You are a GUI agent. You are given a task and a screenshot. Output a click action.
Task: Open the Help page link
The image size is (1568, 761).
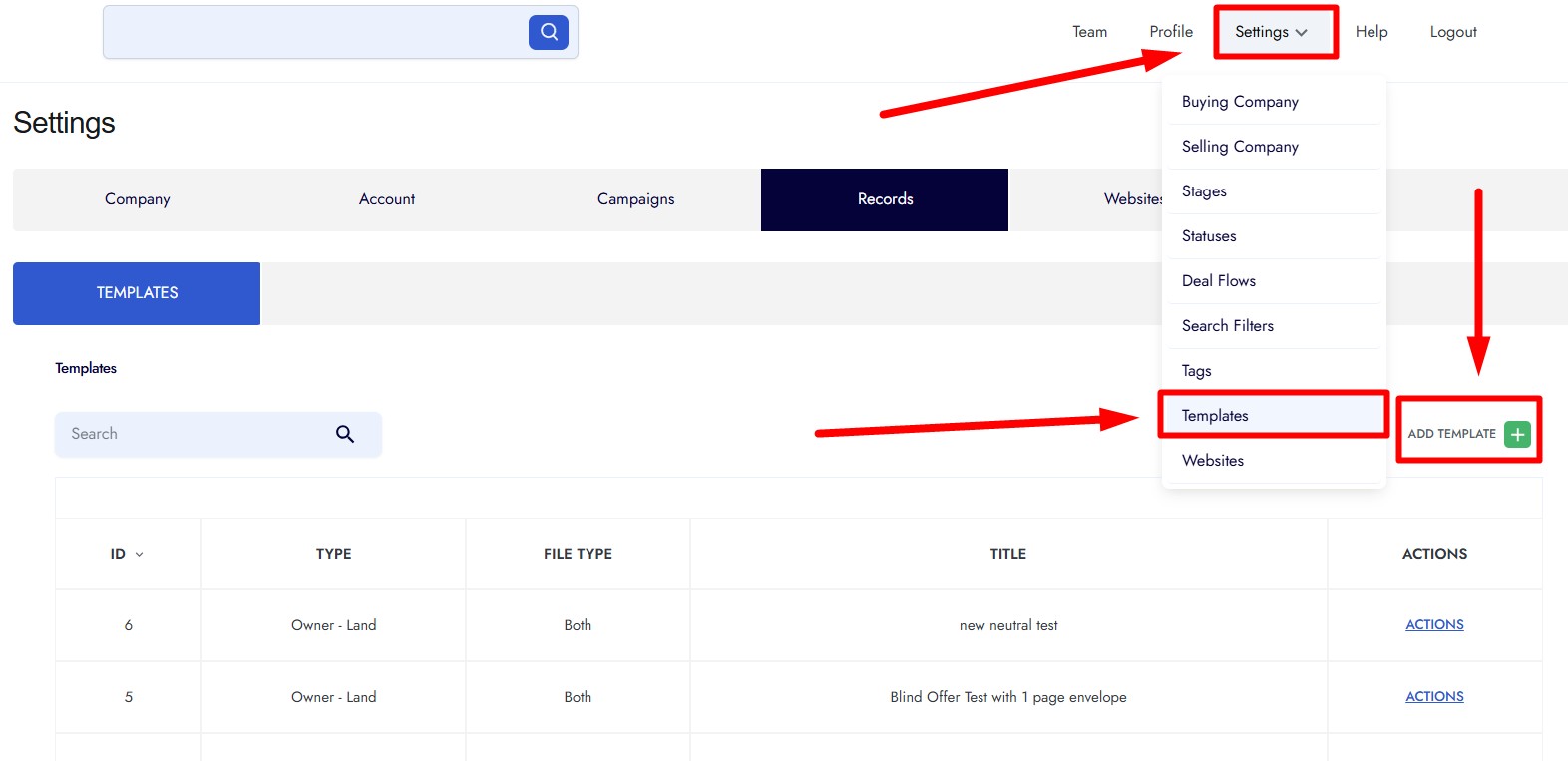[x=1371, y=32]
